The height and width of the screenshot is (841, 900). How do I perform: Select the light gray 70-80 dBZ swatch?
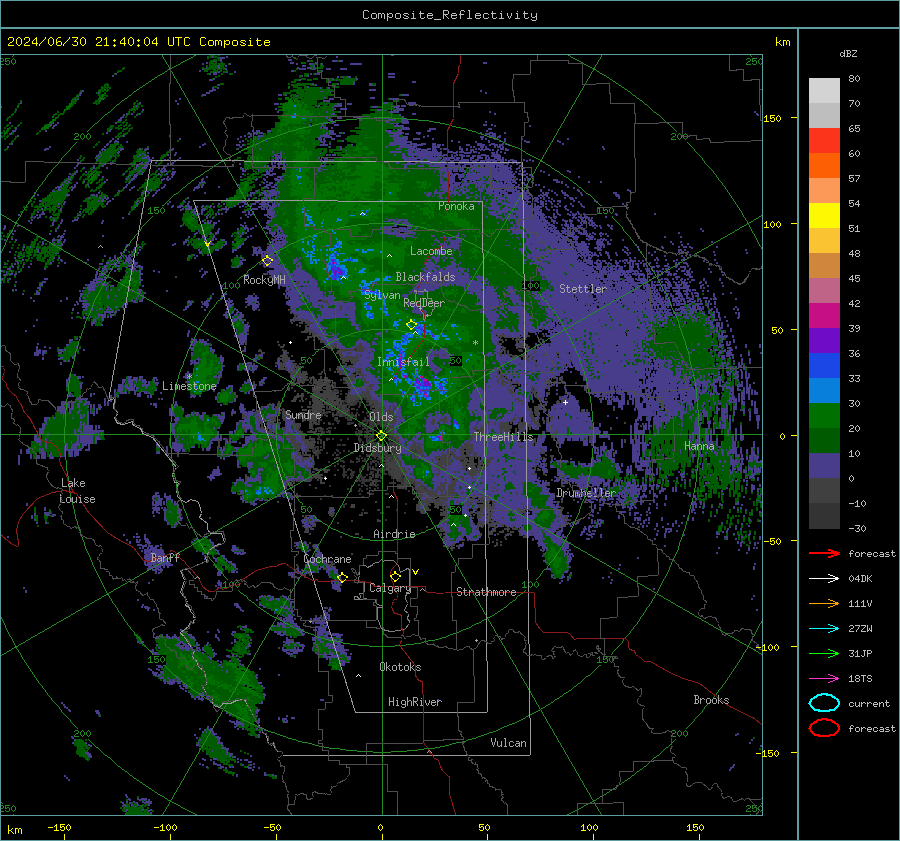click(824, 91)
